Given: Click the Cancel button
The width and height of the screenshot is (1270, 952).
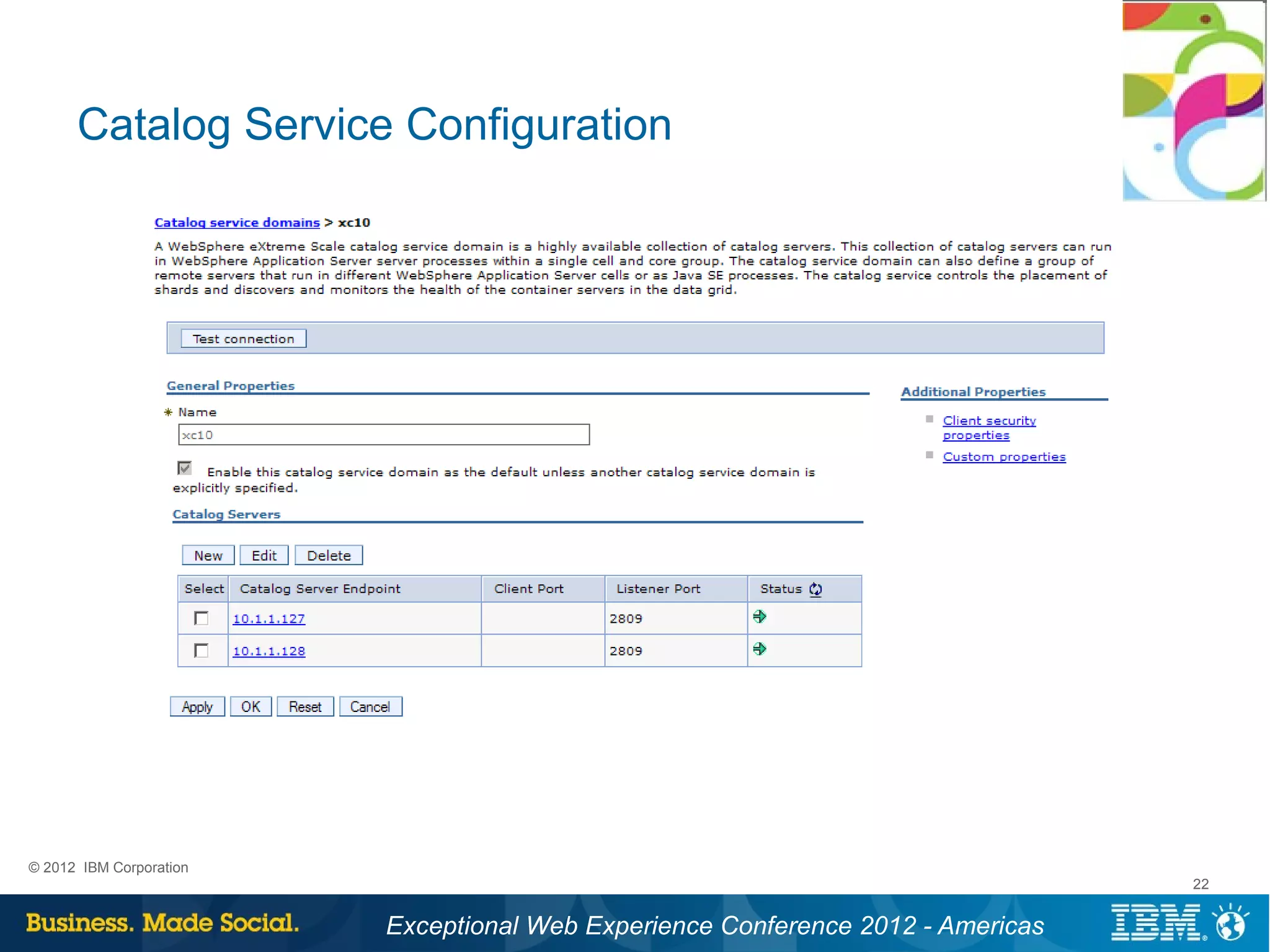Looking at the screenshot, I should [370, 707].
